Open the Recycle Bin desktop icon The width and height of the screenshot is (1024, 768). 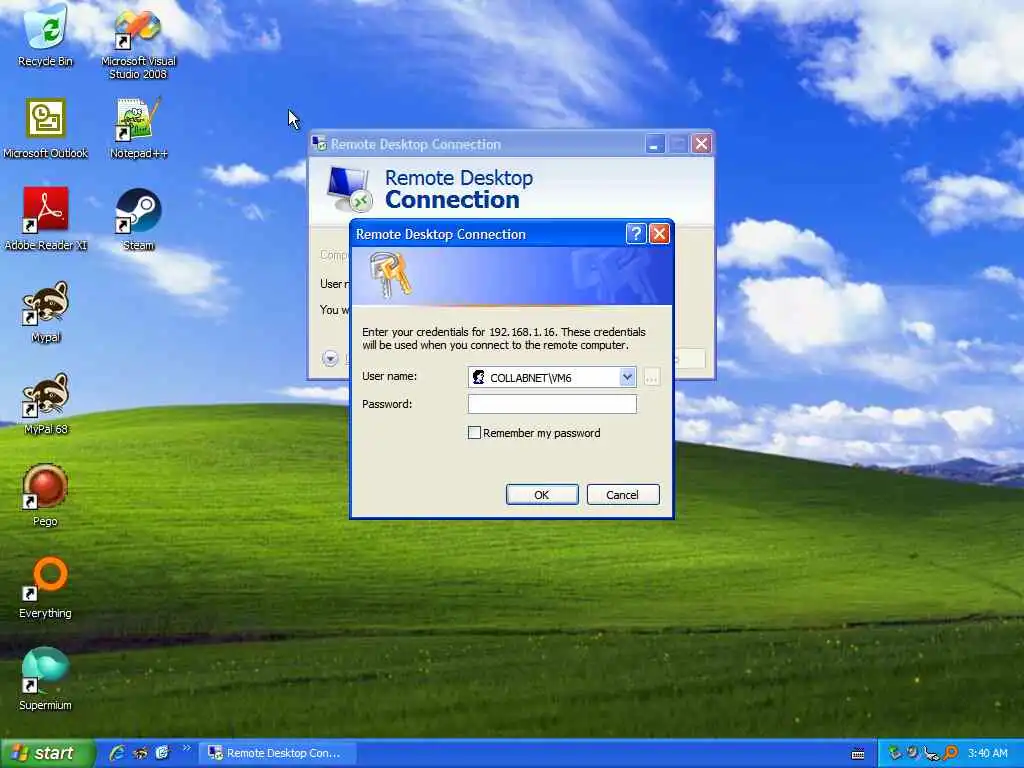coord(45,34)
